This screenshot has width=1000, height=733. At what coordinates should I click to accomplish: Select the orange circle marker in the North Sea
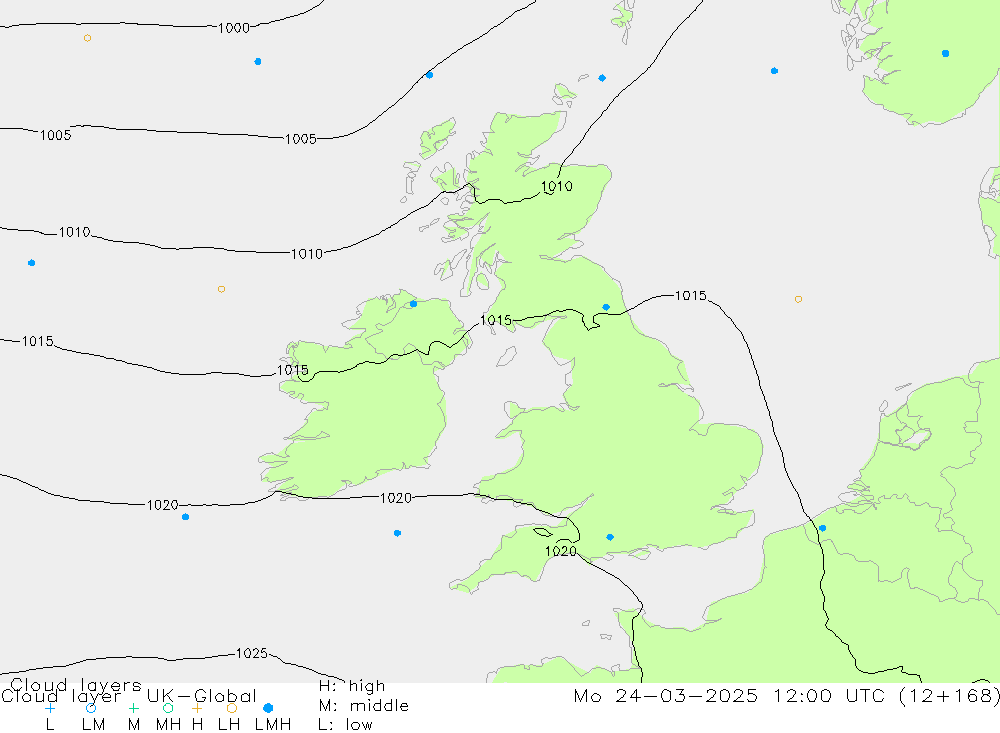coord(798,299)
